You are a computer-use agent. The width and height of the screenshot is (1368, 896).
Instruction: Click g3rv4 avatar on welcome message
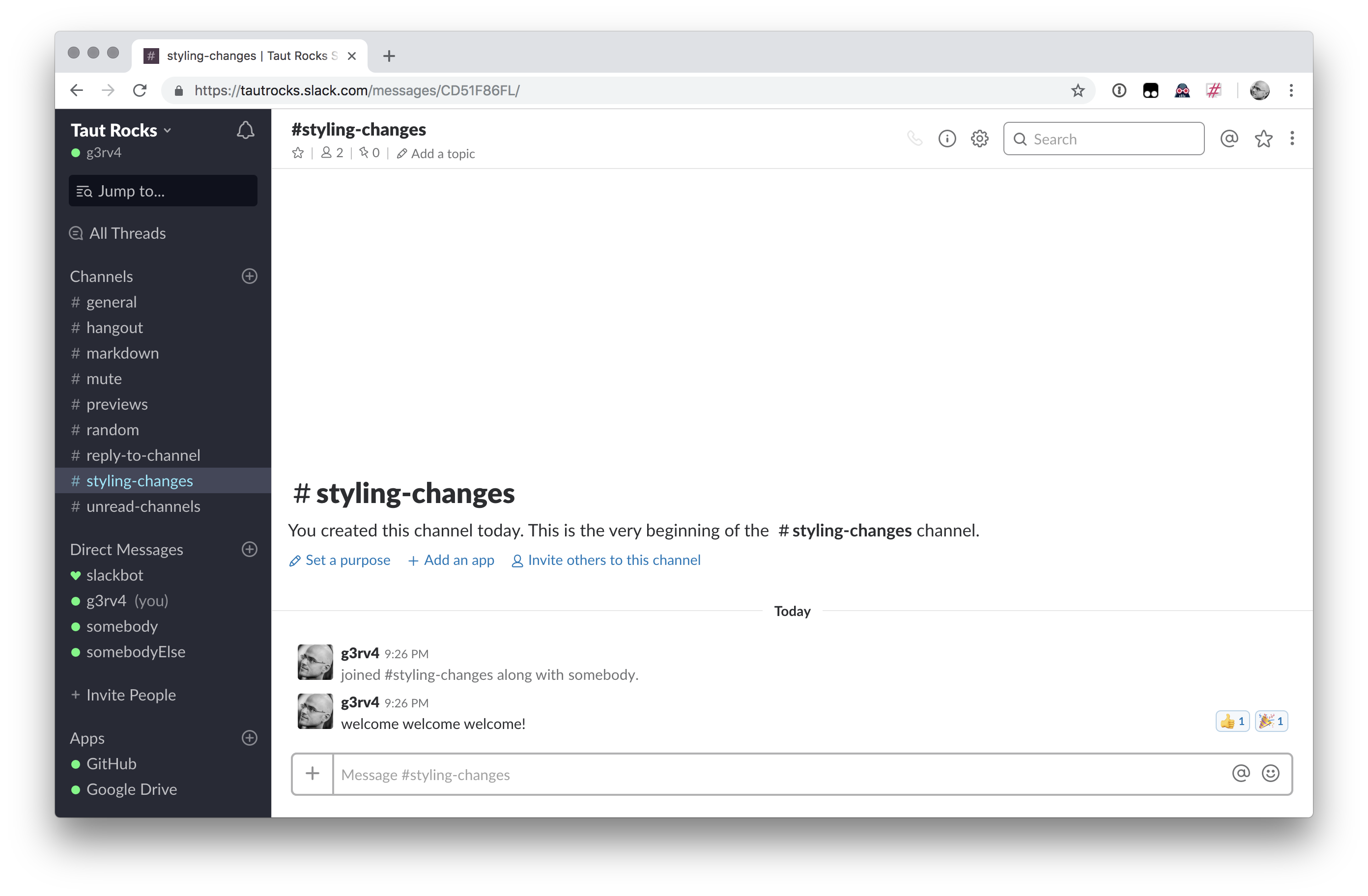pyautogui.click(x=315, y=711)
